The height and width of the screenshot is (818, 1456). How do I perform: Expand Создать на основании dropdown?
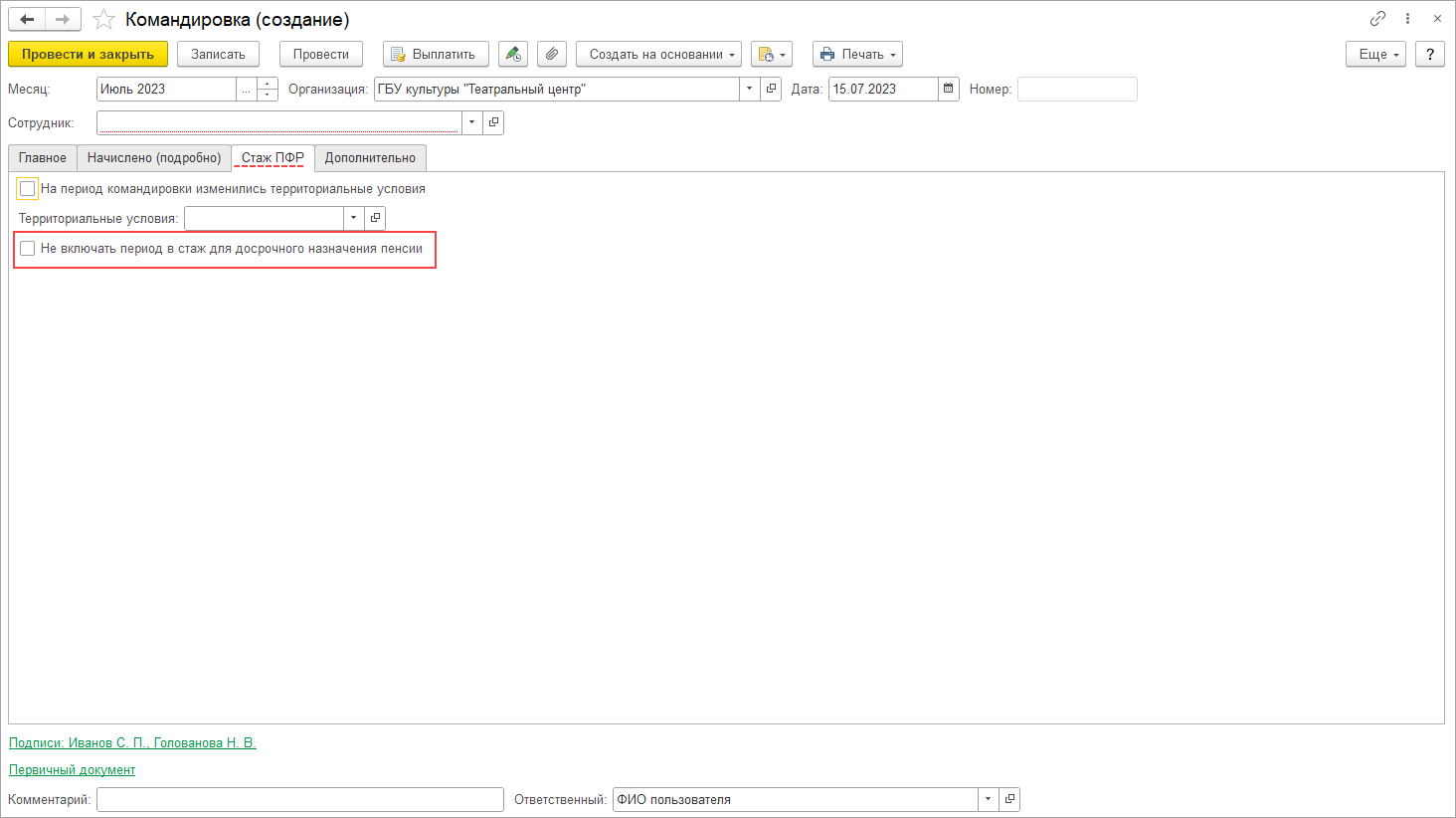pyautogui.click(x=658, y=54)
